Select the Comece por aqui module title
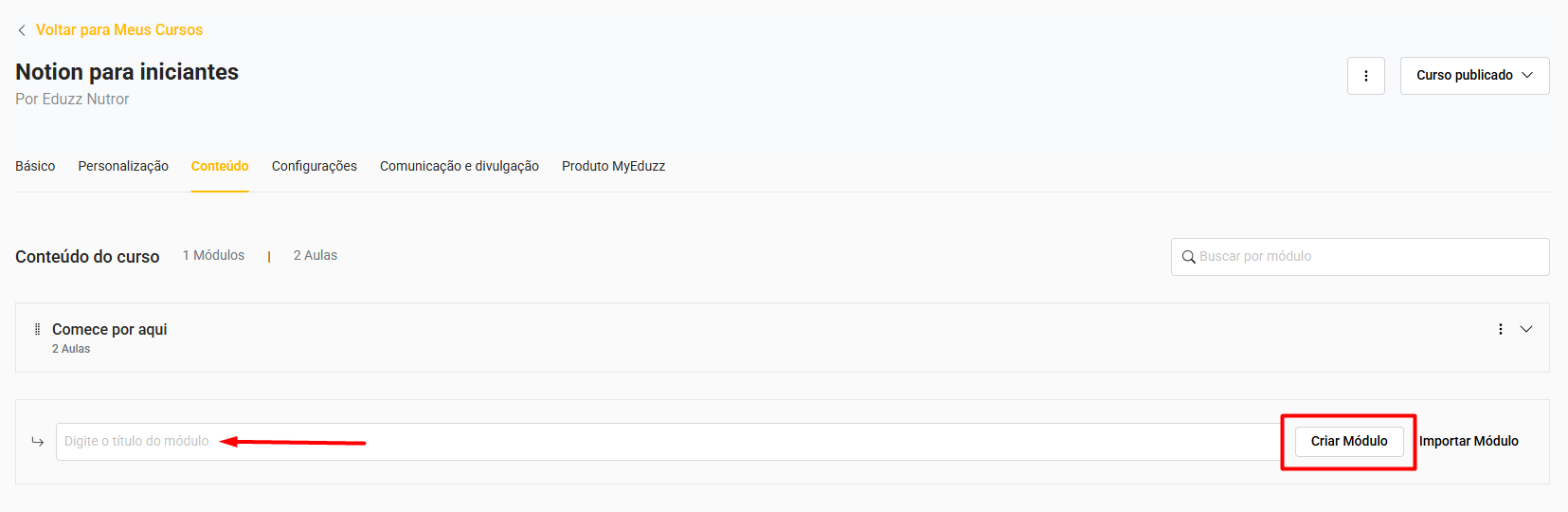 pyautogui.click(x=110, y=329)
